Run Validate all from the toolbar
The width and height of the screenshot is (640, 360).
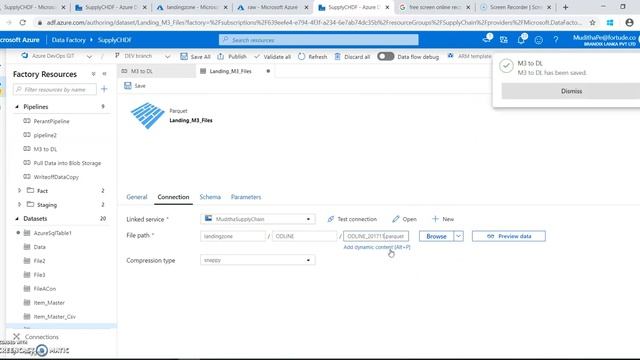tap(272, 56)
